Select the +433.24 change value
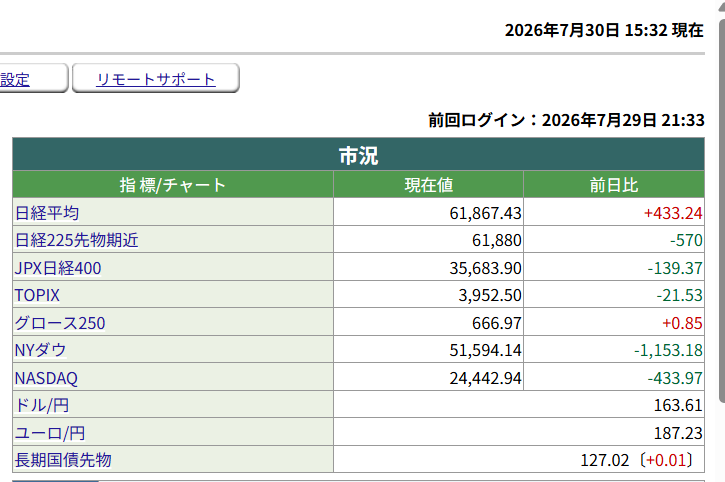The width and height of the screenshot is (725, 482). [673, 213]
